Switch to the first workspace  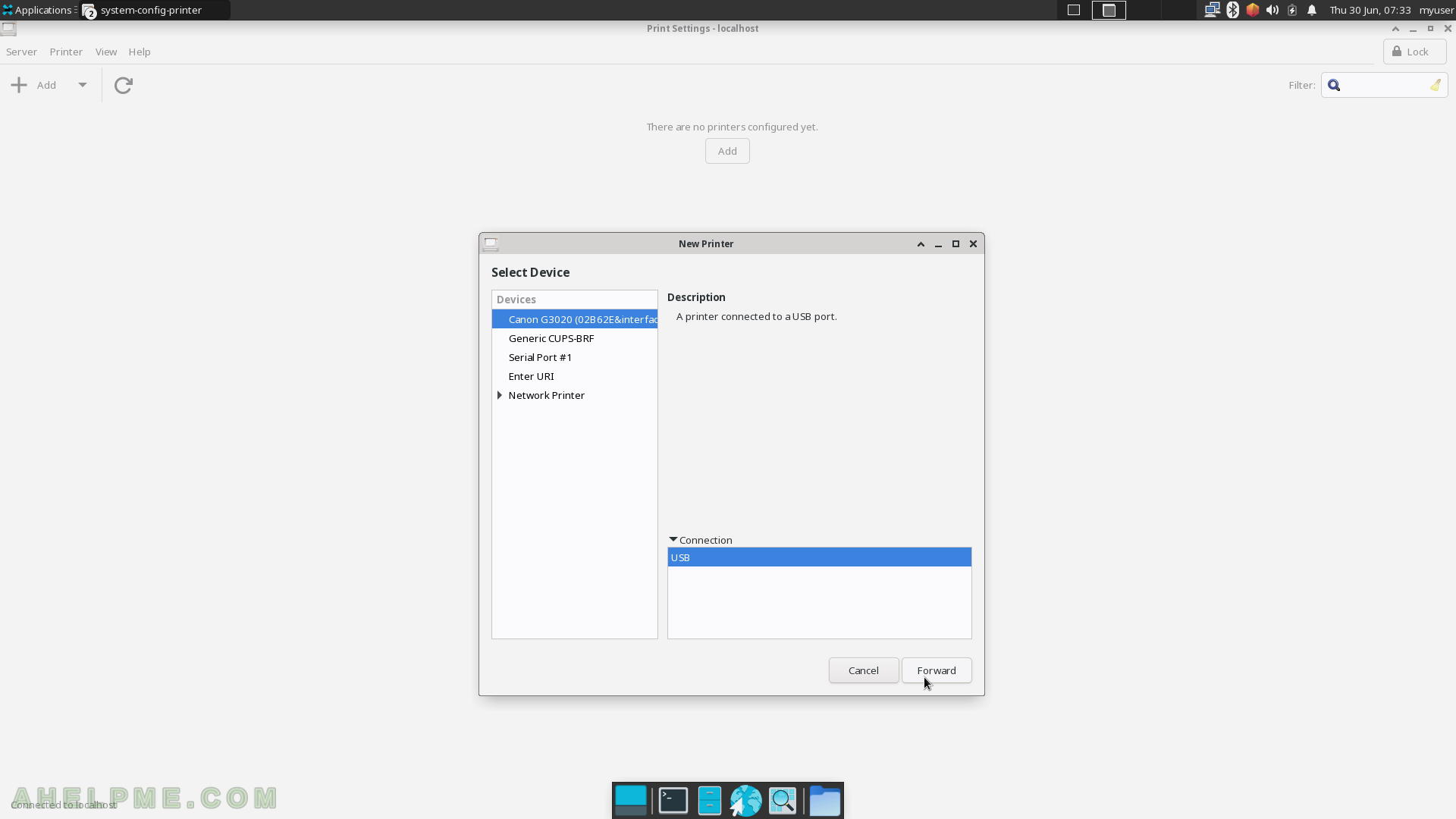[x=1074, y=10]
